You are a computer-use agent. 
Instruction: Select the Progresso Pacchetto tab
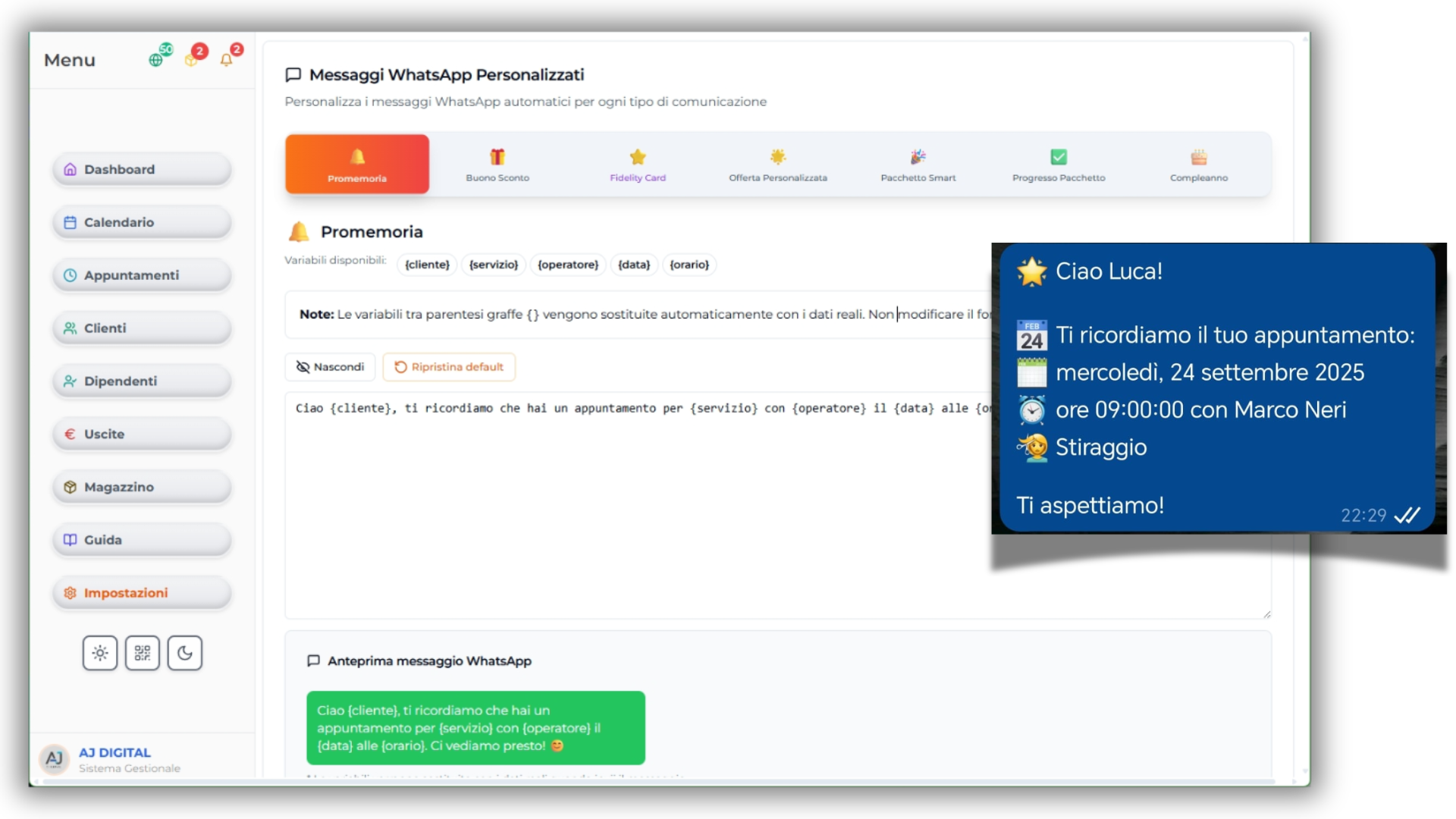click(x=1059, y=165)
